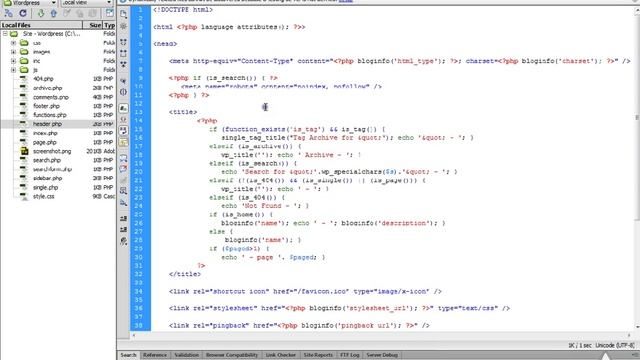
Task: Select 404.php in file list
Action: 43,79
